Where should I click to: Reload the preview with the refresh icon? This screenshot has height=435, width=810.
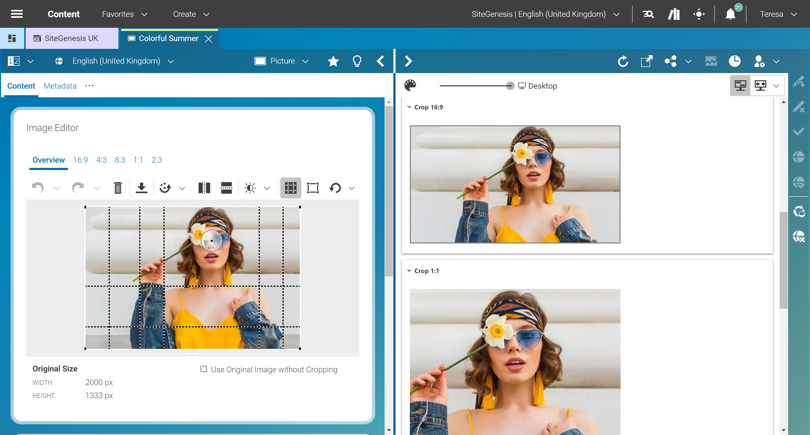pyautogui.click(x=623, y=61)
